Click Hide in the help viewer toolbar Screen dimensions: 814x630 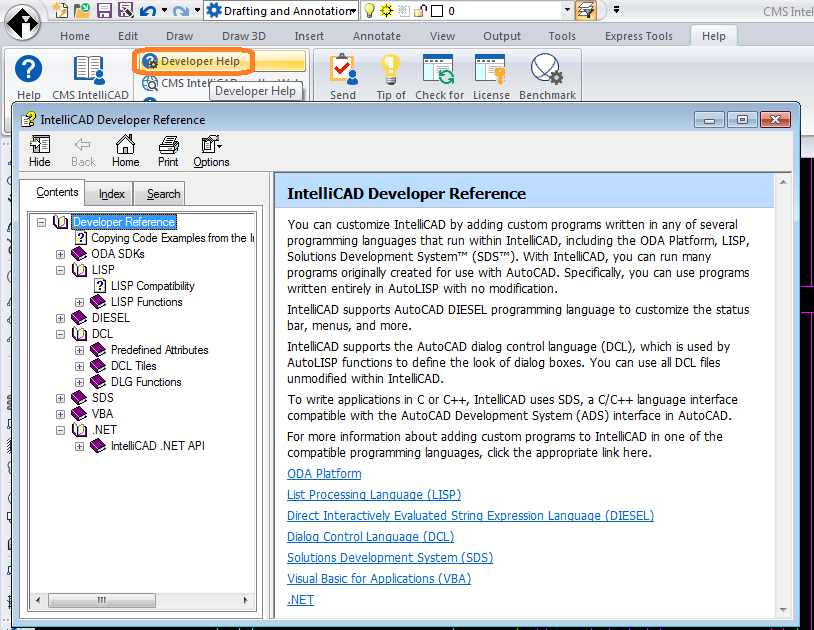tap(39, 151)
